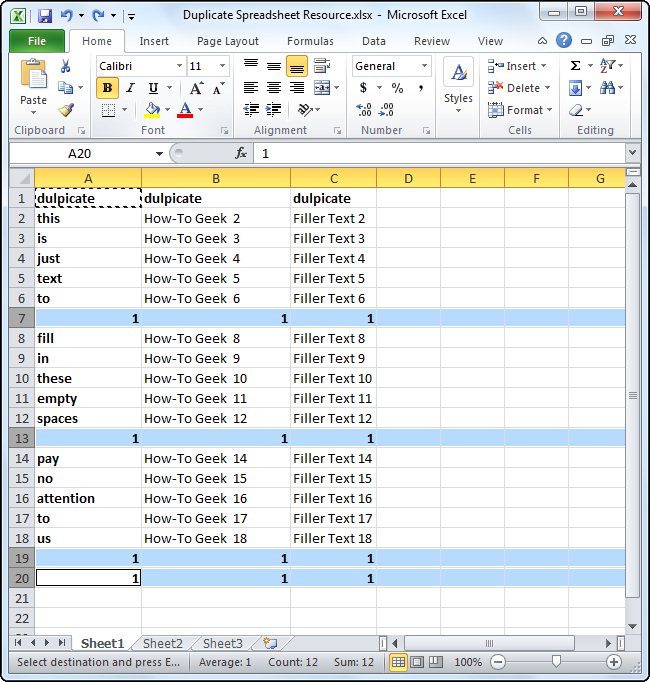Click the Clear eraser icon
Screen dimensions: 650x682
coord(576,110)
